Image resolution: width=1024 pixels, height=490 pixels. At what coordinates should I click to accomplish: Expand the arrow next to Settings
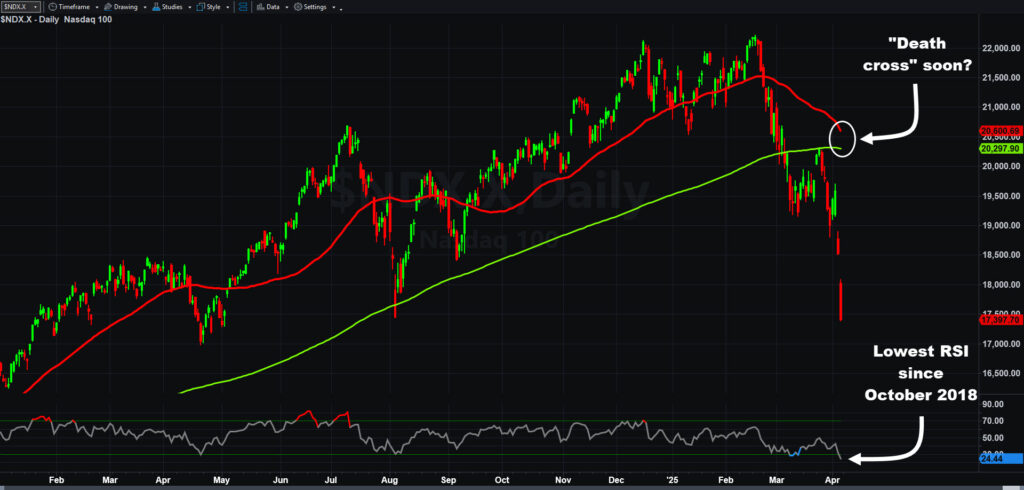click(x=334, y=7)
